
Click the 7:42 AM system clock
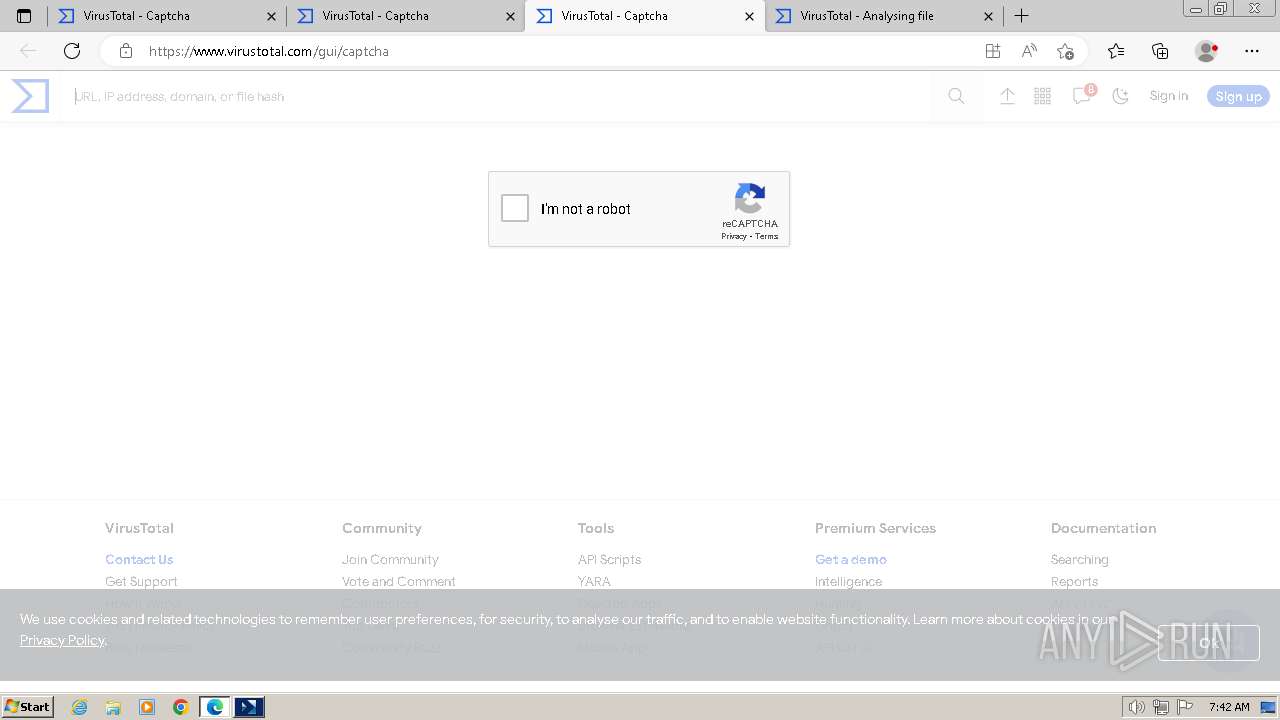tap(1229, 707)
